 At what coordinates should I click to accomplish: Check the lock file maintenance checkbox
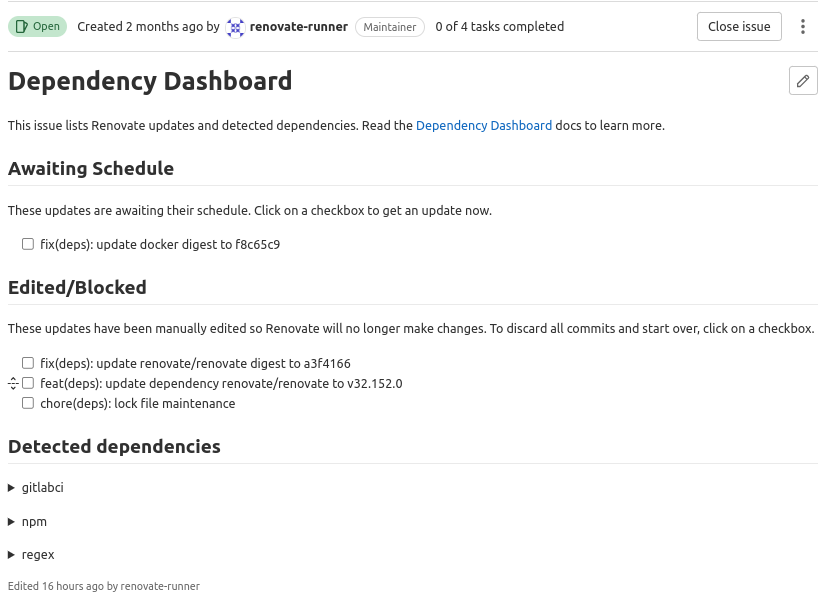[x=27, y=402]
